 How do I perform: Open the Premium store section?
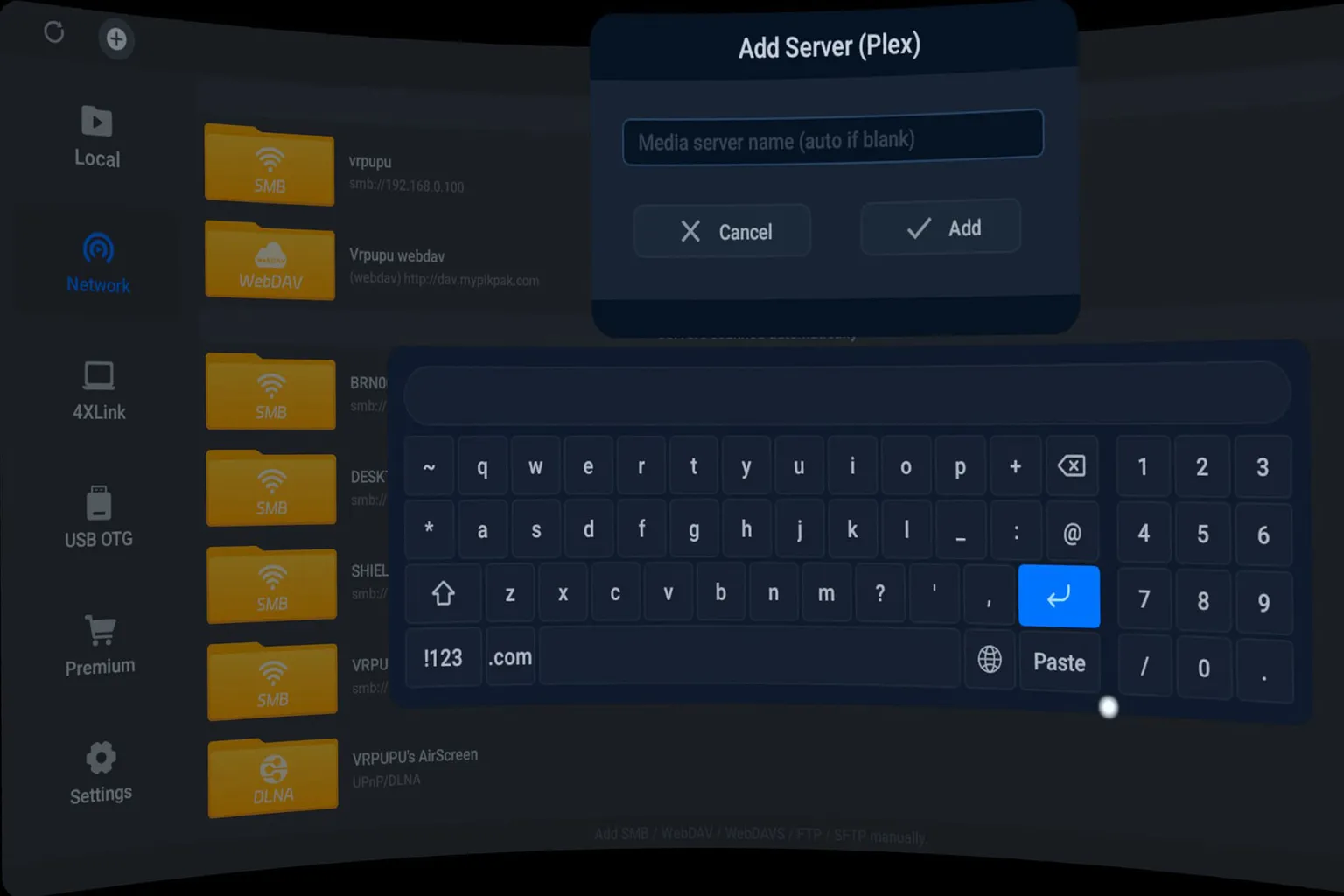tap(101, 646)
